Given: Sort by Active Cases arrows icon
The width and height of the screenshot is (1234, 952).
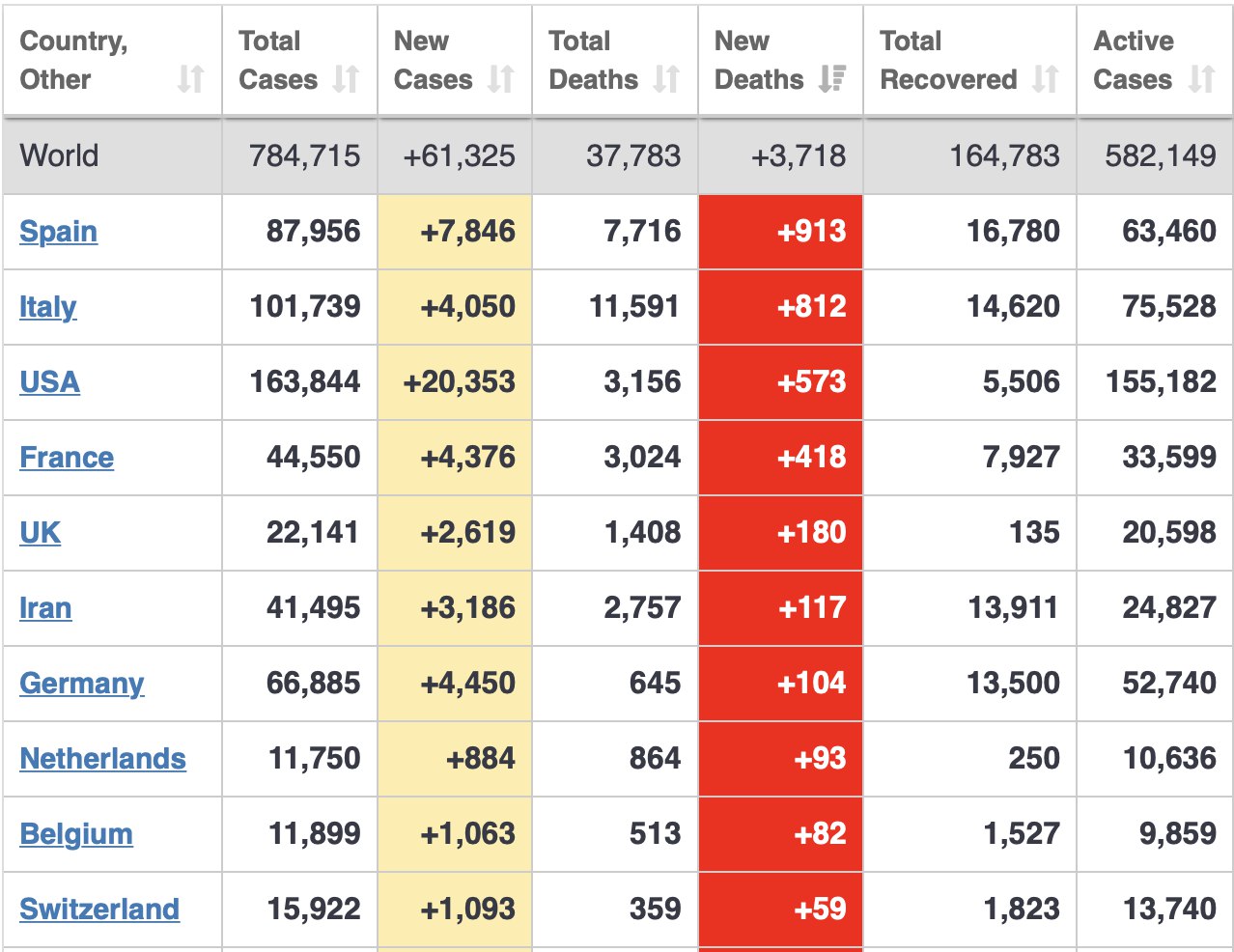Looking at the screenshot, I should [1201, 79].
